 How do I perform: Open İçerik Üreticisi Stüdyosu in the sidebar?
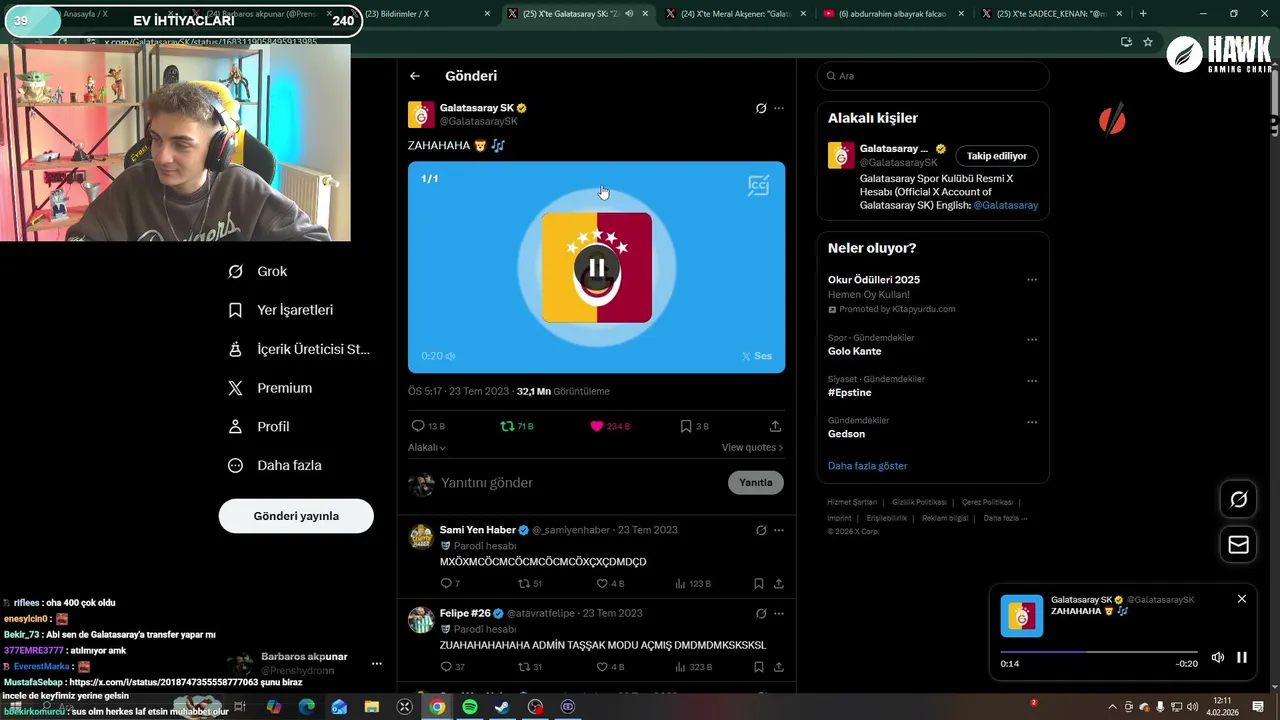point(299,349)
